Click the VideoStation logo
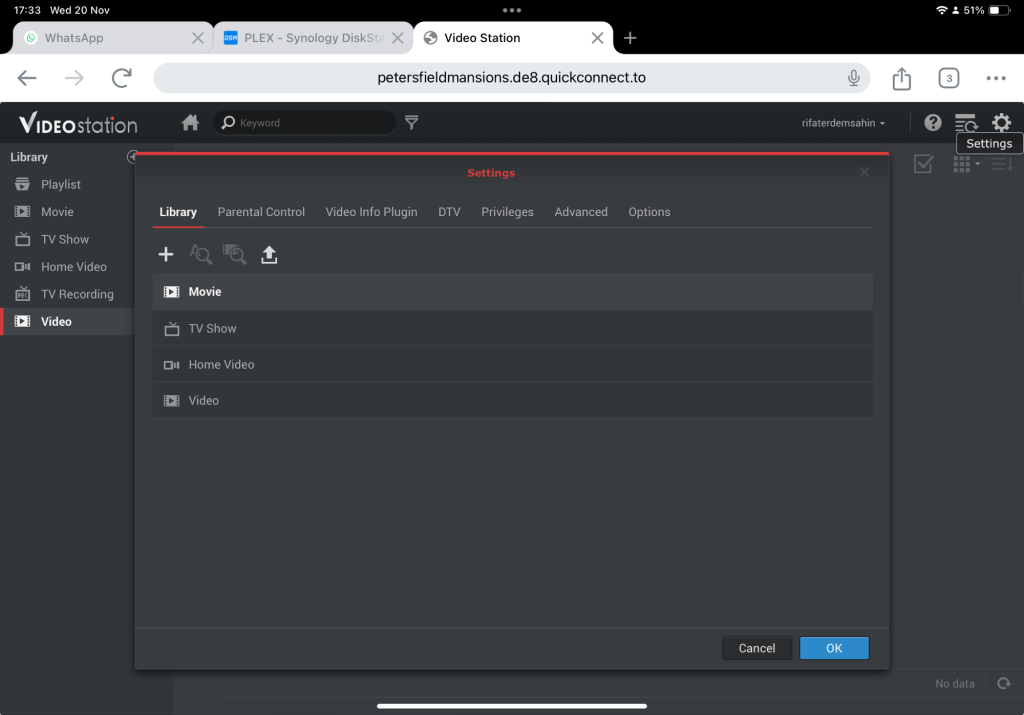The image size is (1024, 715). tap(78, 123)
